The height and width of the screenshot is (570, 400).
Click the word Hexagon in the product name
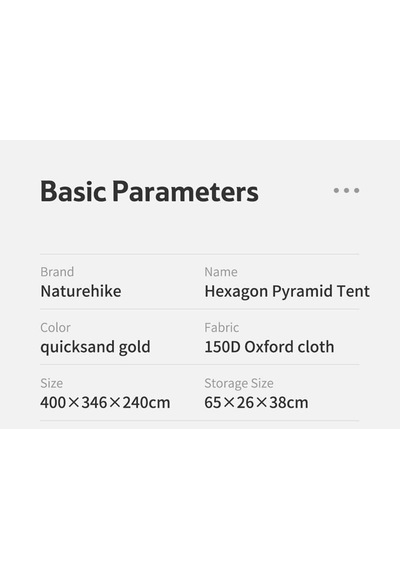point(236,292)
